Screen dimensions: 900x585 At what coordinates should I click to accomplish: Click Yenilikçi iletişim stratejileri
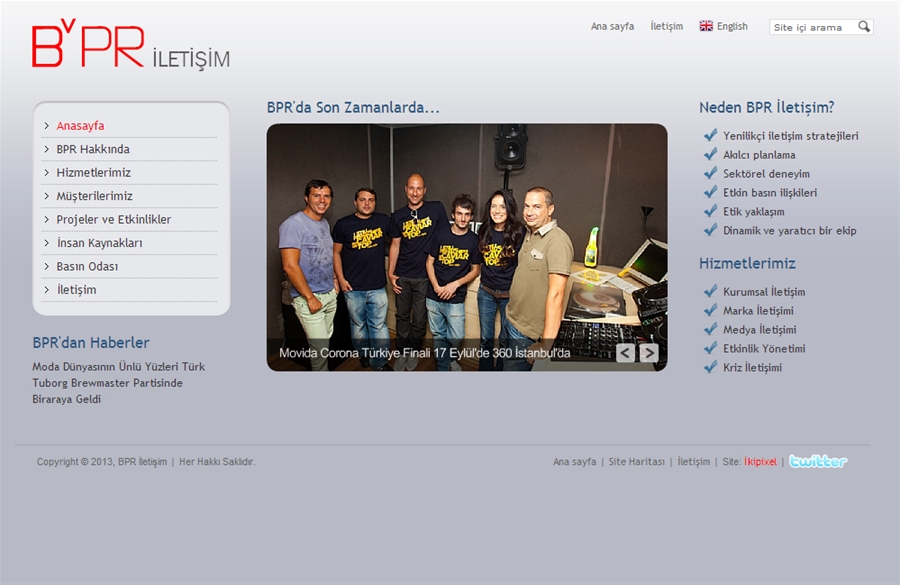[x=790, y=136]
